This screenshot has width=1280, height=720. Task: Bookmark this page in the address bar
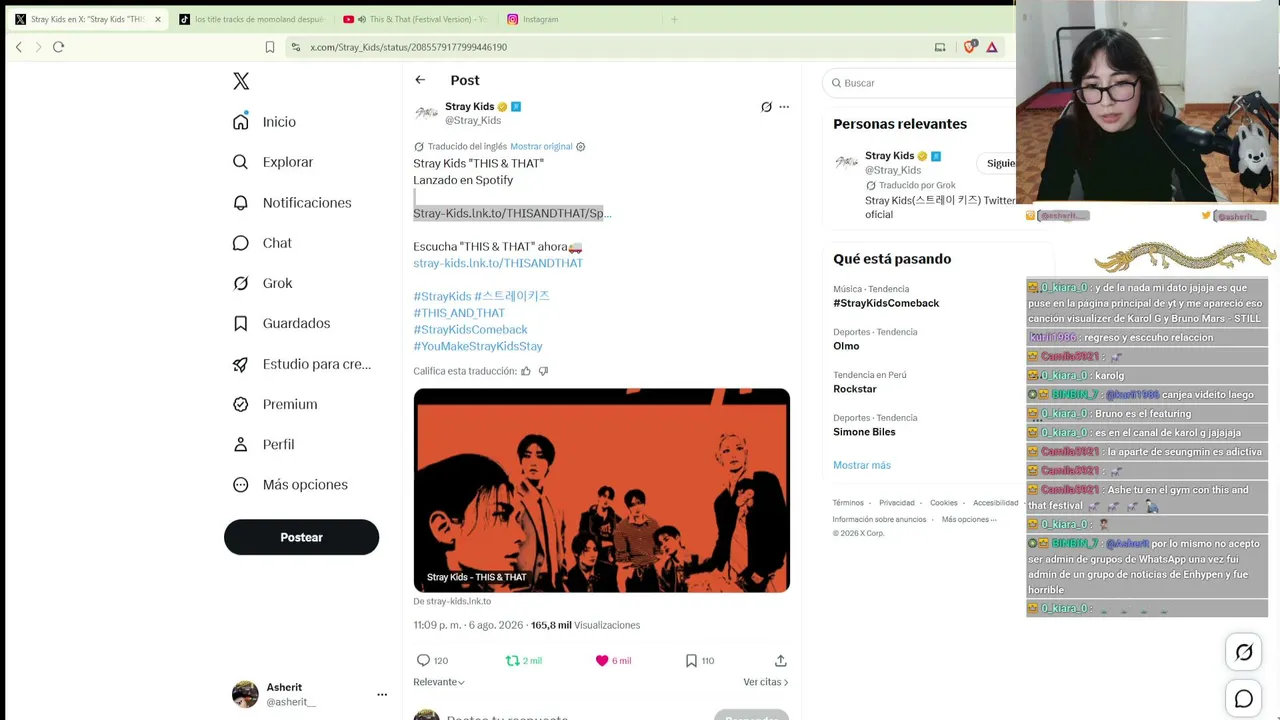click(x=270, y=47)
